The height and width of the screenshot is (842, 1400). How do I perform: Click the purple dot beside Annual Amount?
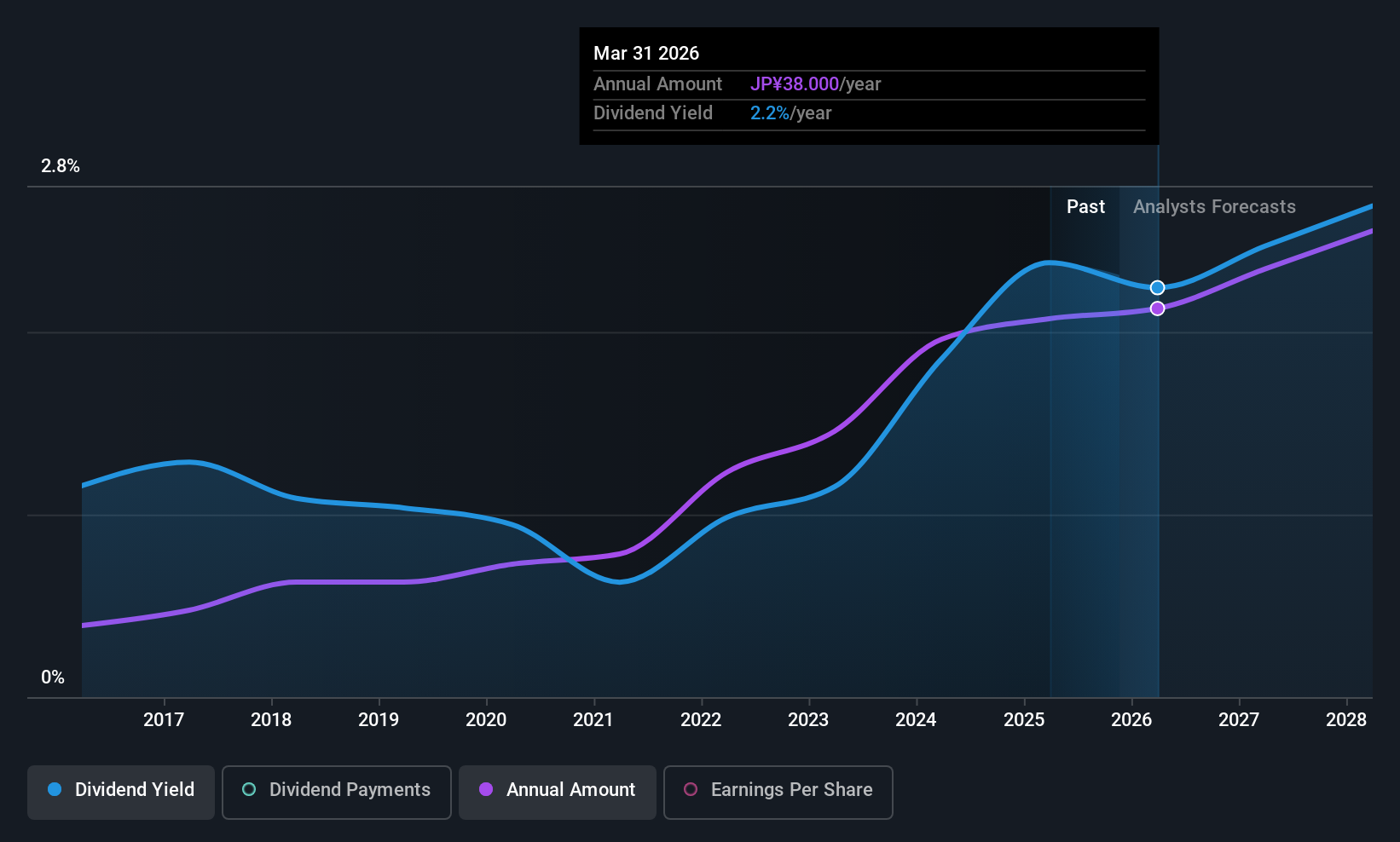click(486, 790)
